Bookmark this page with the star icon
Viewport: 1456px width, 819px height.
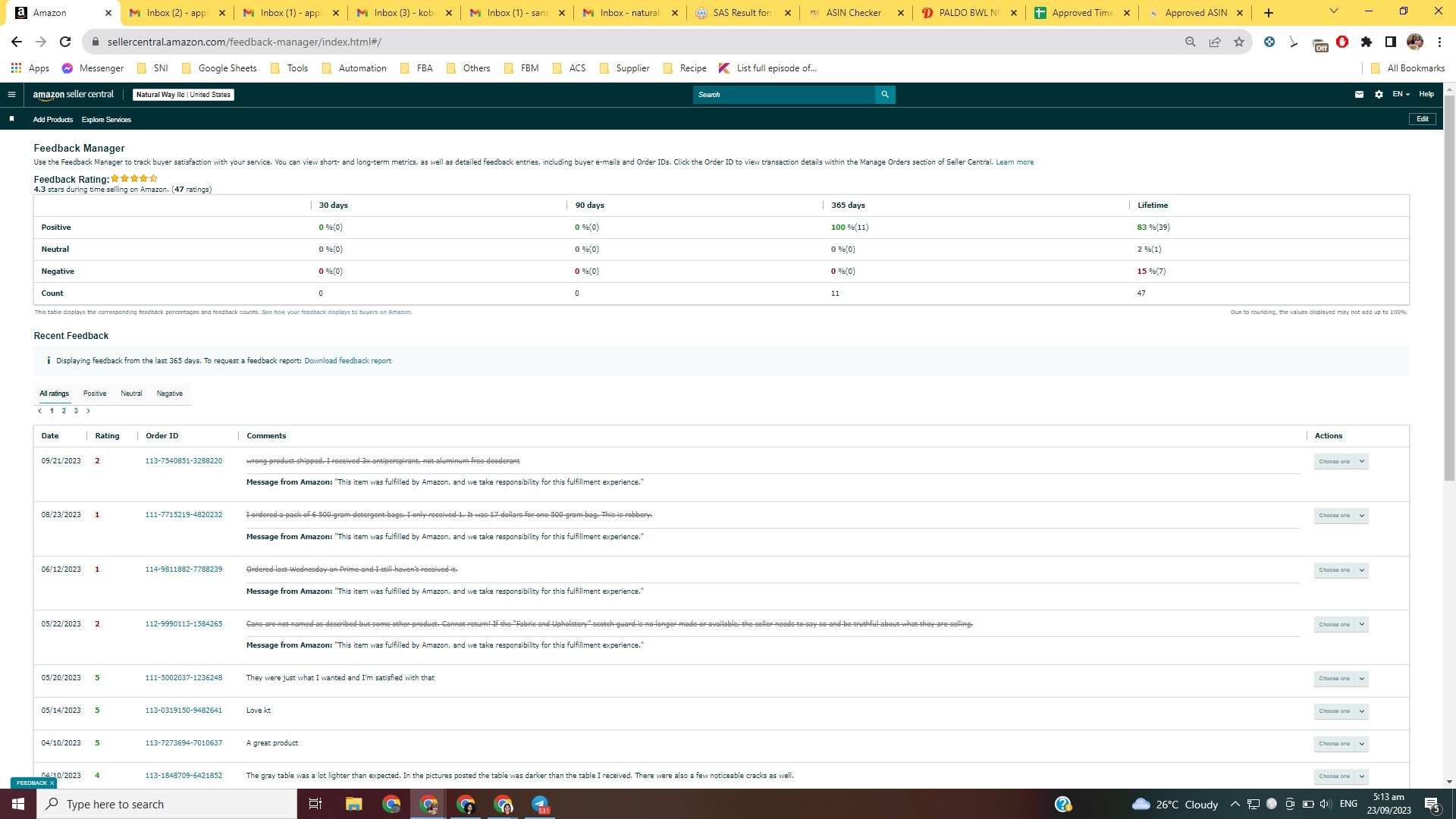(x=1239, y=42)
